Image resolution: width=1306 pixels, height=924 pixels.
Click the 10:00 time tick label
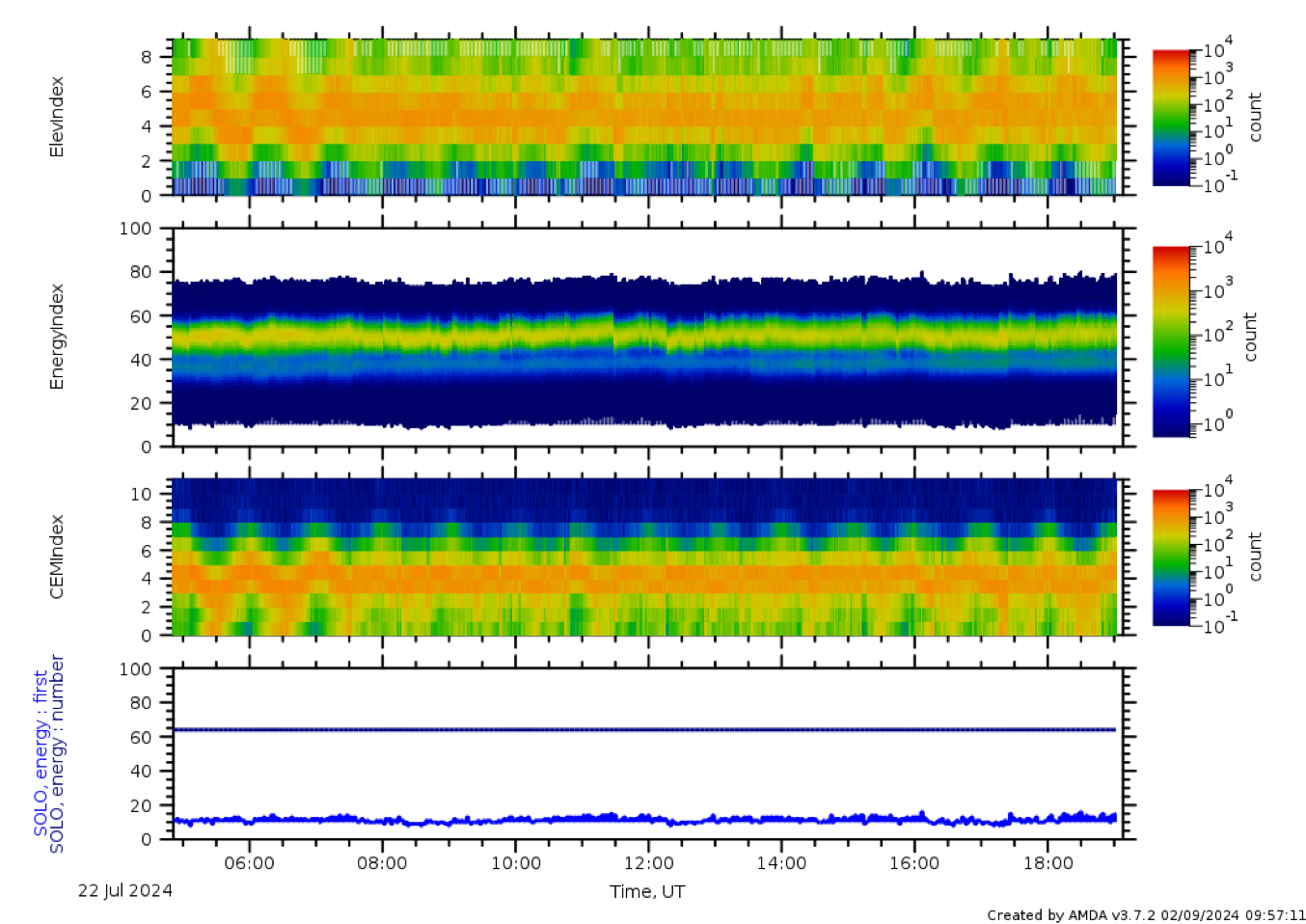pos(516,863)
